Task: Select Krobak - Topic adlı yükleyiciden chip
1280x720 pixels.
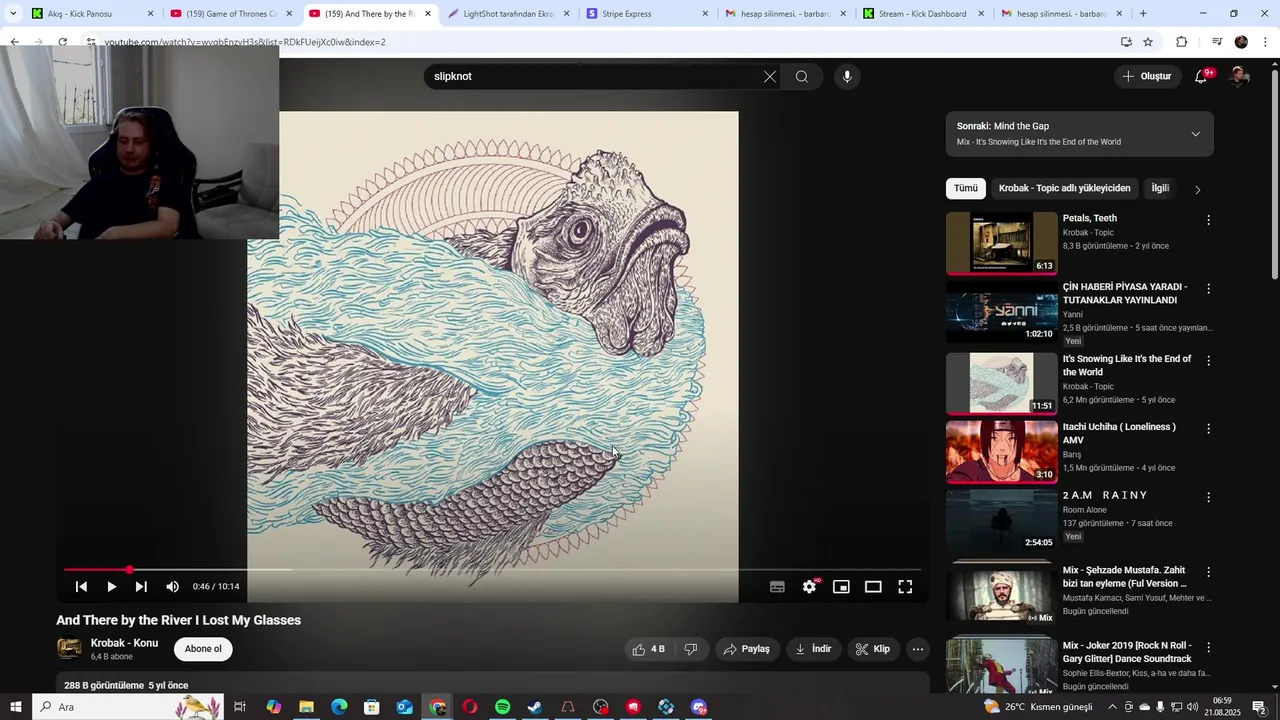Action: tap(1064, 188)
